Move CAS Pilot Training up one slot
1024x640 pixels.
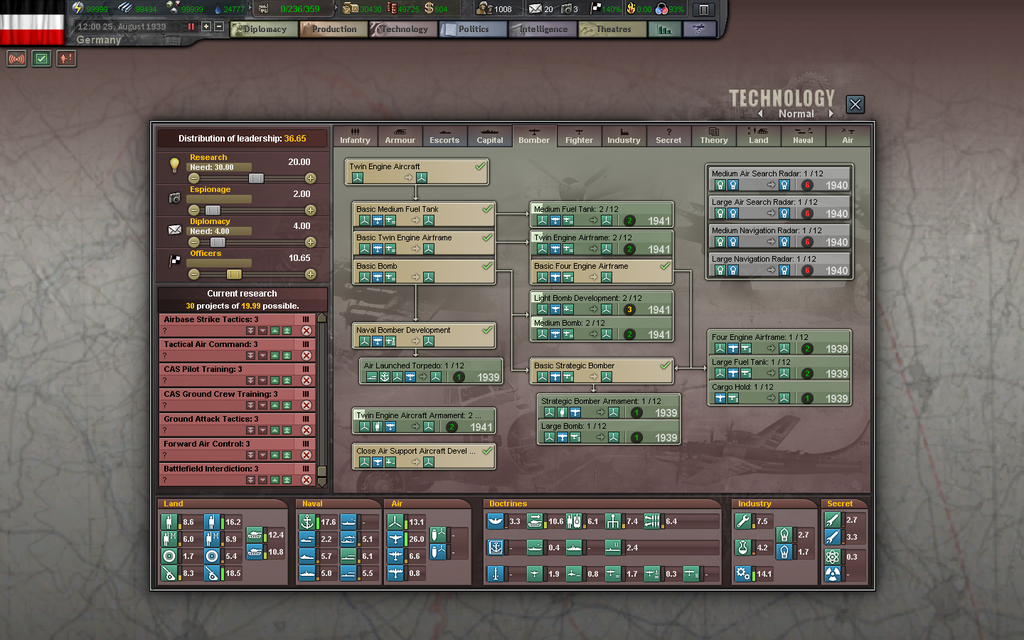[275, 381]
